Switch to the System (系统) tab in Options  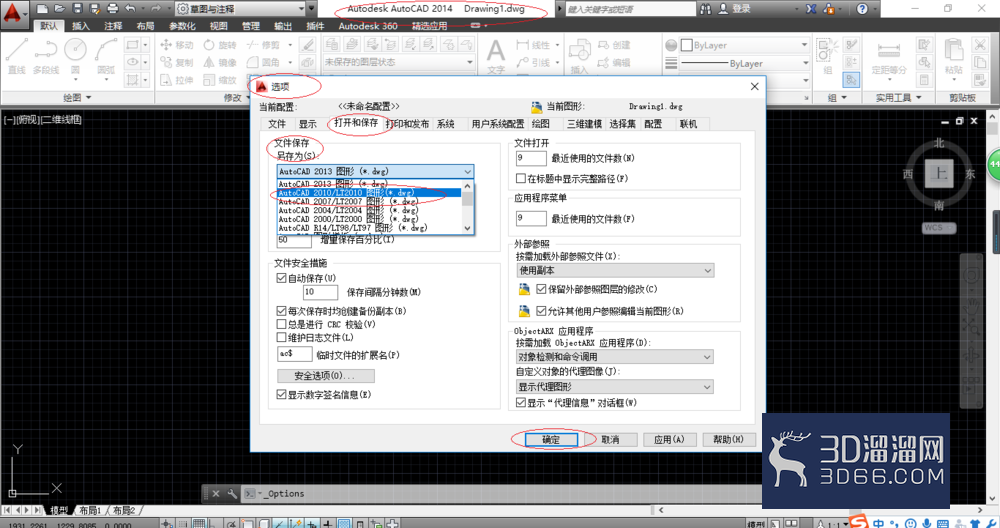coord(446,124)
